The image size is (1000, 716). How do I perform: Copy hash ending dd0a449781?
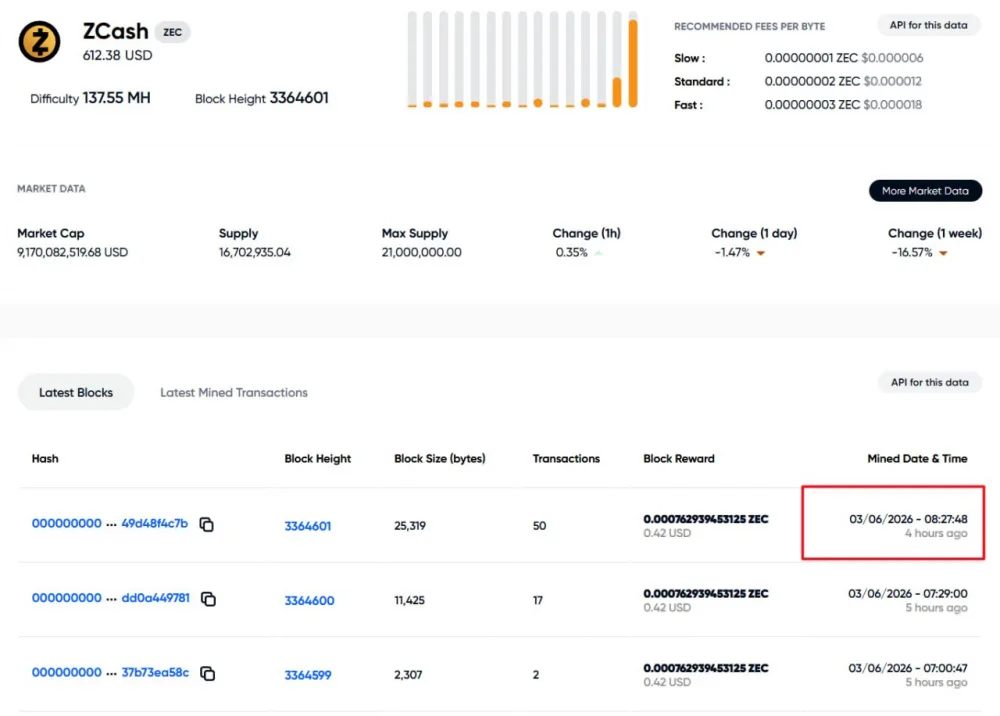pyautogui.click(x=209, y=599)
